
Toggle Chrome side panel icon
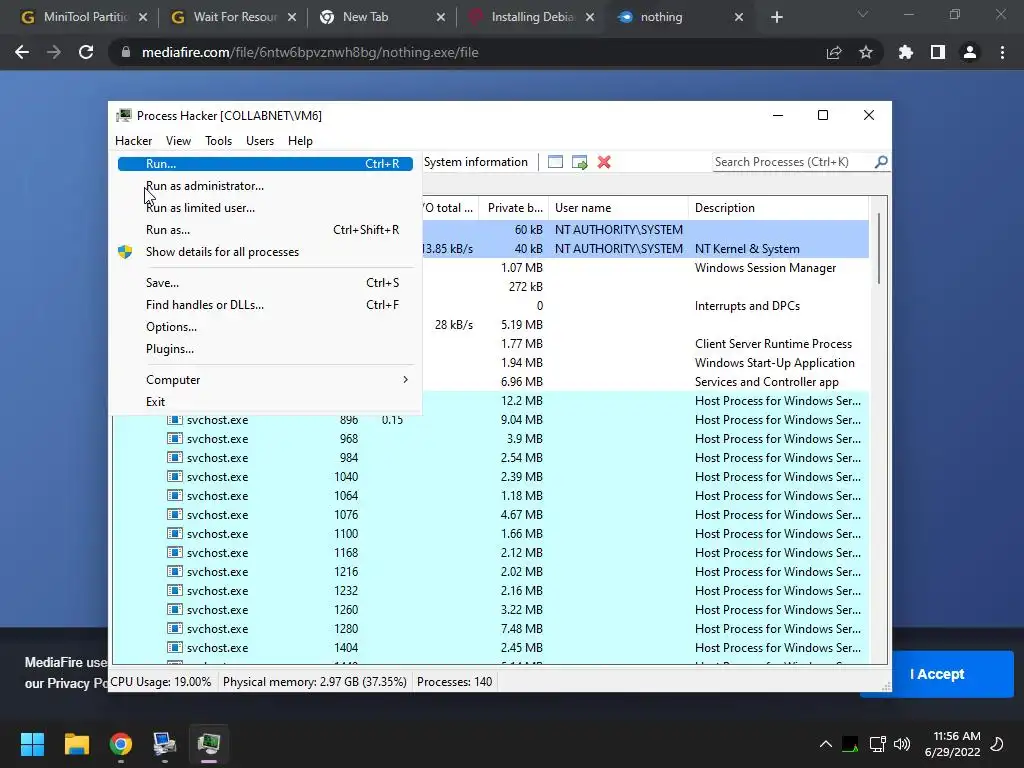[938, 52]
